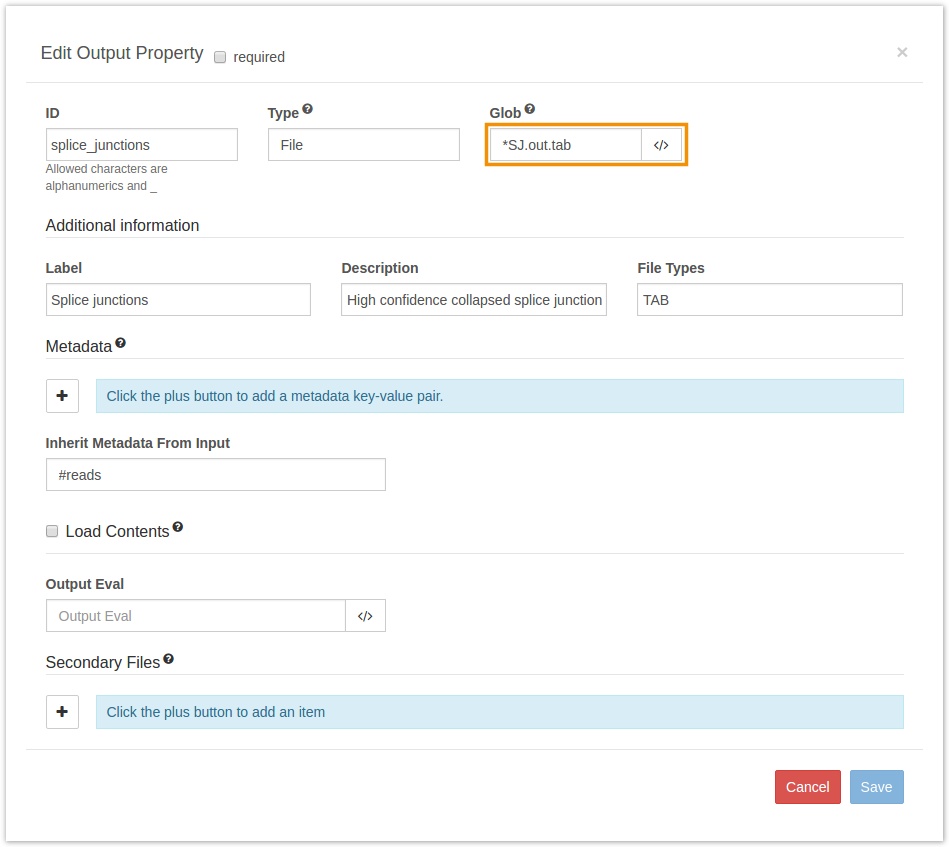Click the File Types field containing TAB
949x847 pixels.
(769, 300)
